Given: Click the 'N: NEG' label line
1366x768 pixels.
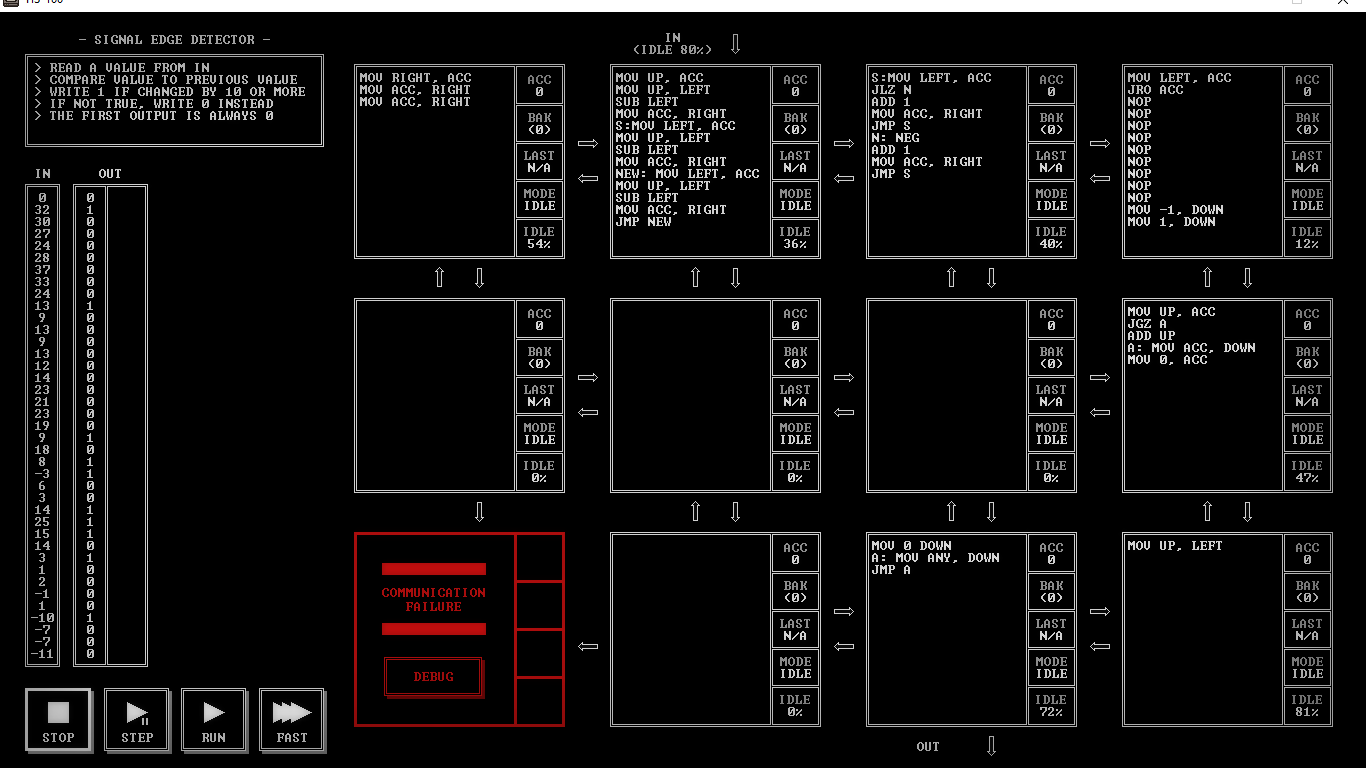Looking at the screenshot, I should (895, 138).
